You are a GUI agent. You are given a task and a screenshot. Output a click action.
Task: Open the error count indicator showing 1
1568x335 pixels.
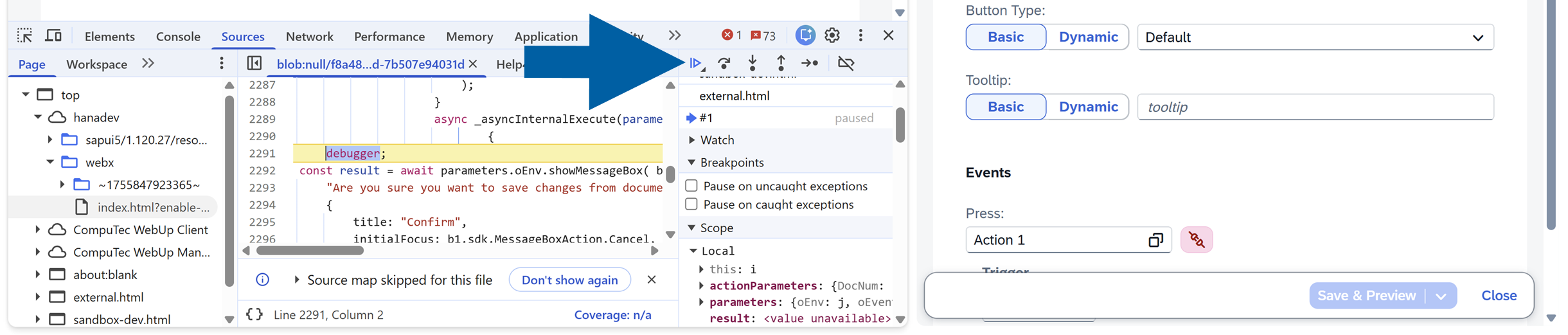[731, 35]
